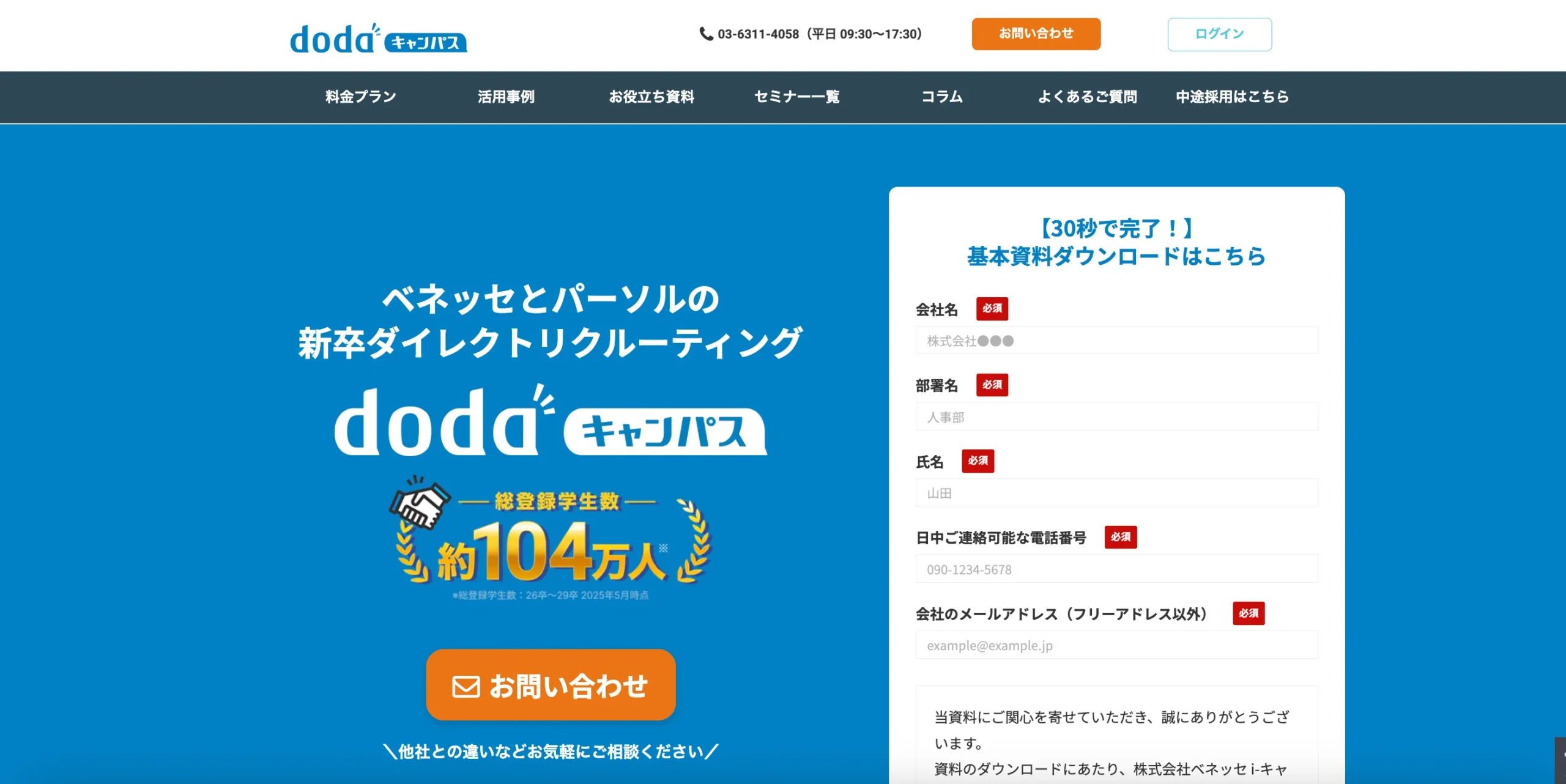Go to the お役立ち資料 navigation item

pos(651,97)
